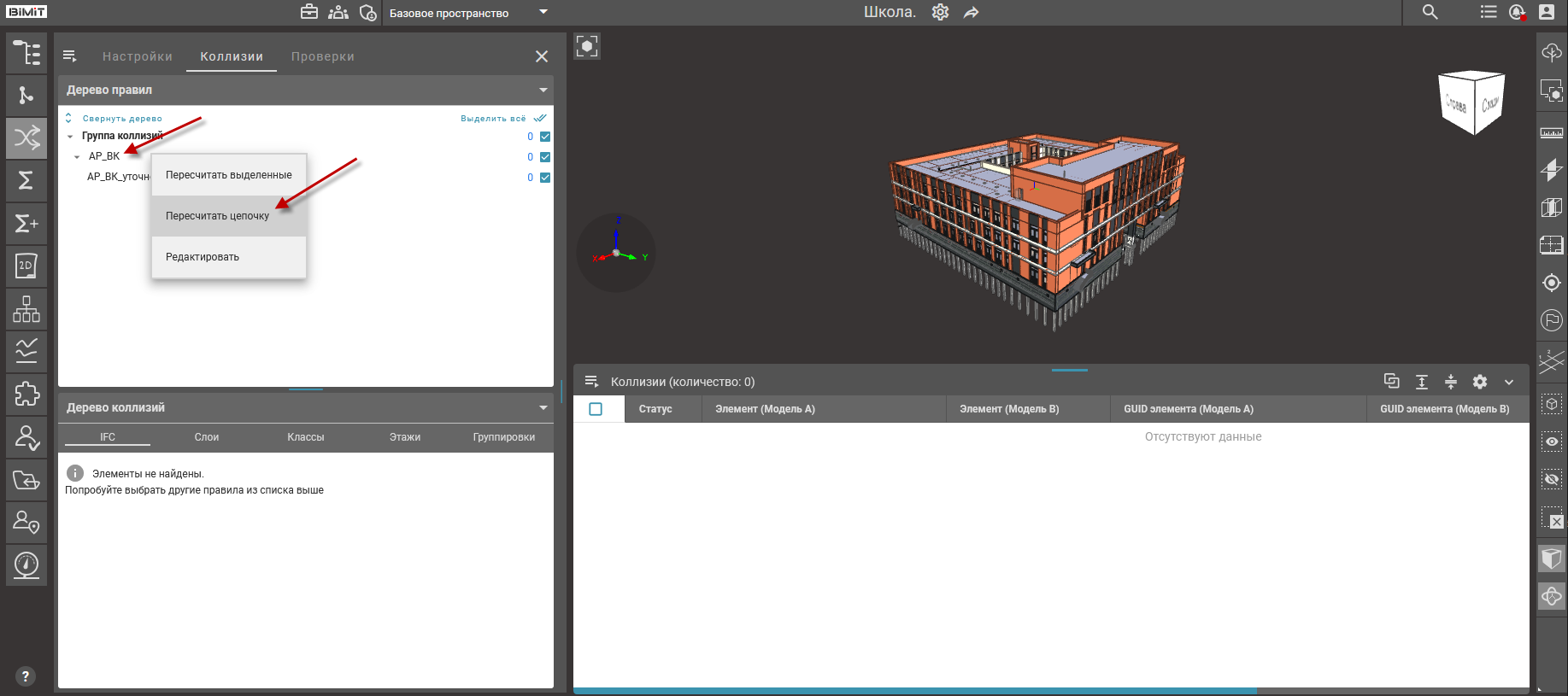Screen dimensions: 1568x696
Task: Click the collisions table settings gear
Action: (x=1480, y=382)
